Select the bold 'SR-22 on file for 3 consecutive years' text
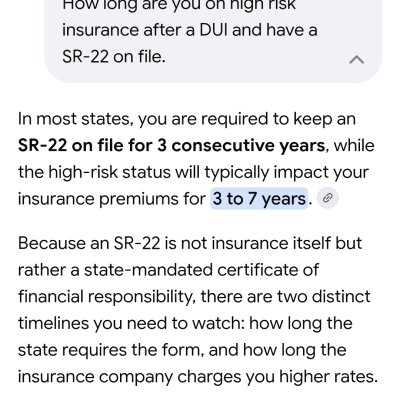Image resolution: width=400 pixels, height=400 pixels. click(x=172, y=146)
